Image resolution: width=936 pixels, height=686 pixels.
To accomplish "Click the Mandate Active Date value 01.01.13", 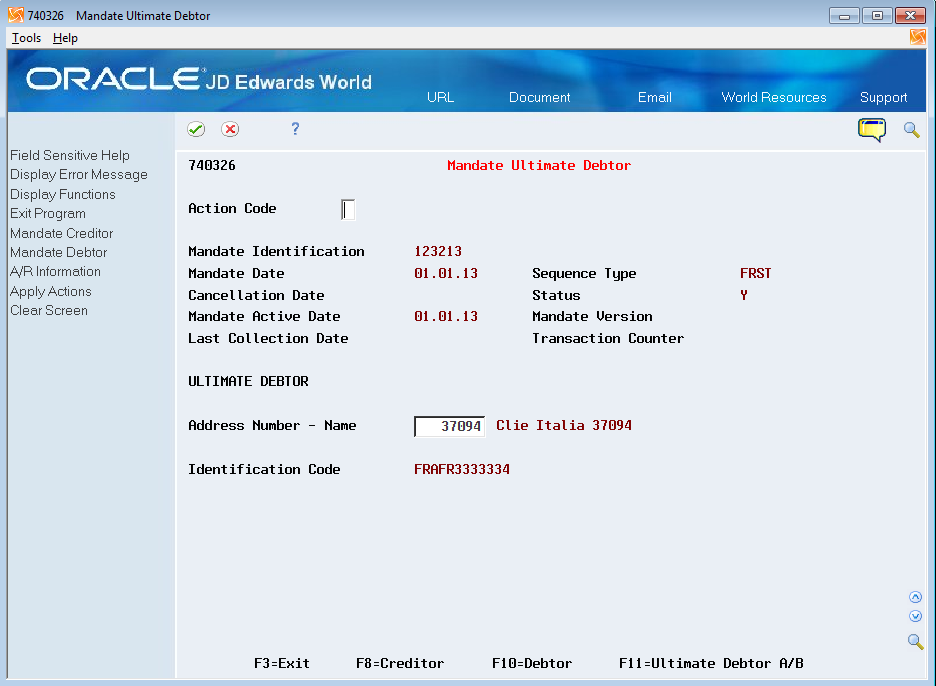I will point(446,316).
